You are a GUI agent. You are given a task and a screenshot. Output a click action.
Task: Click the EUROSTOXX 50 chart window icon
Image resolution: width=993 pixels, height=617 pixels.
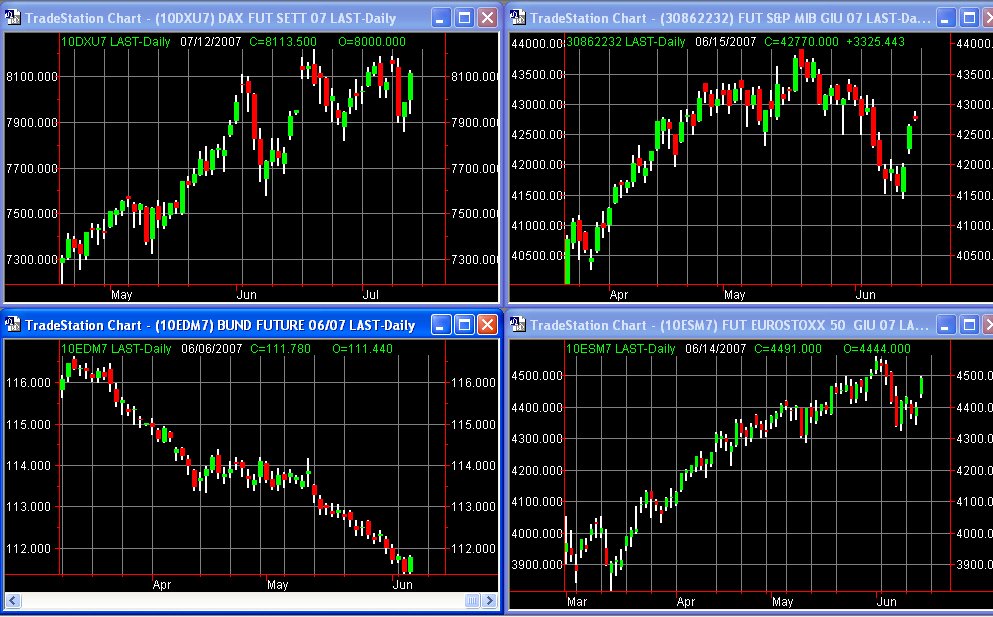(x=518, y=325)
